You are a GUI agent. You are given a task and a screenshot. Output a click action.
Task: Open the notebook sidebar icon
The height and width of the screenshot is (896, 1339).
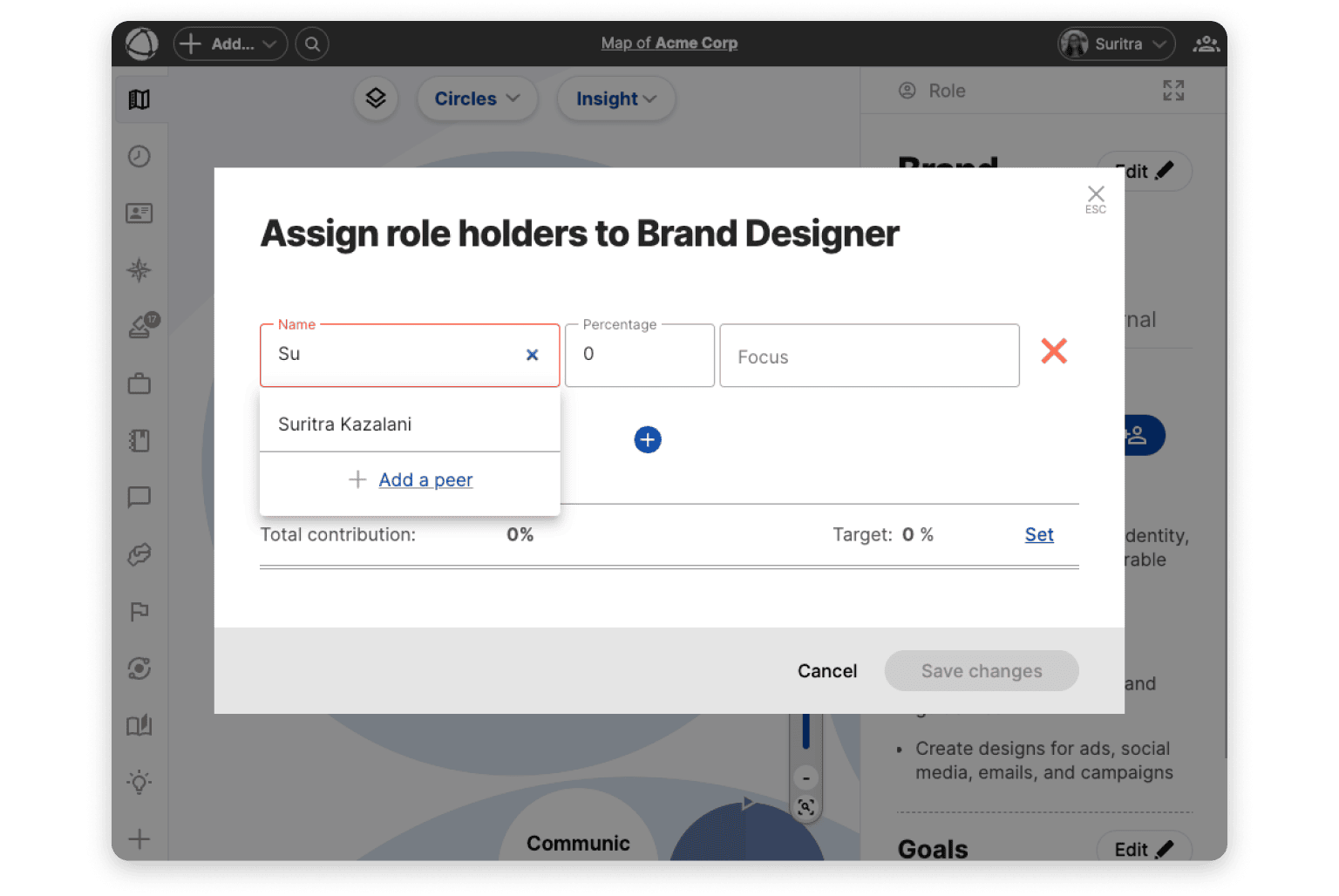pyautogui.click(x=139, y=440)
